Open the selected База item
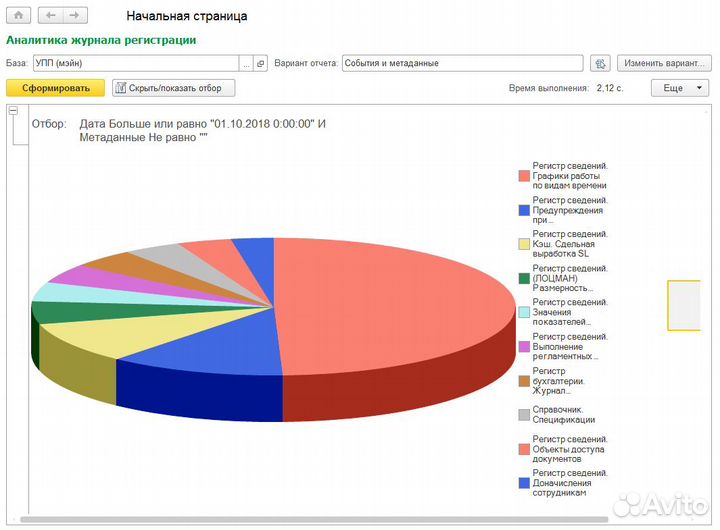 pos(261,63)
